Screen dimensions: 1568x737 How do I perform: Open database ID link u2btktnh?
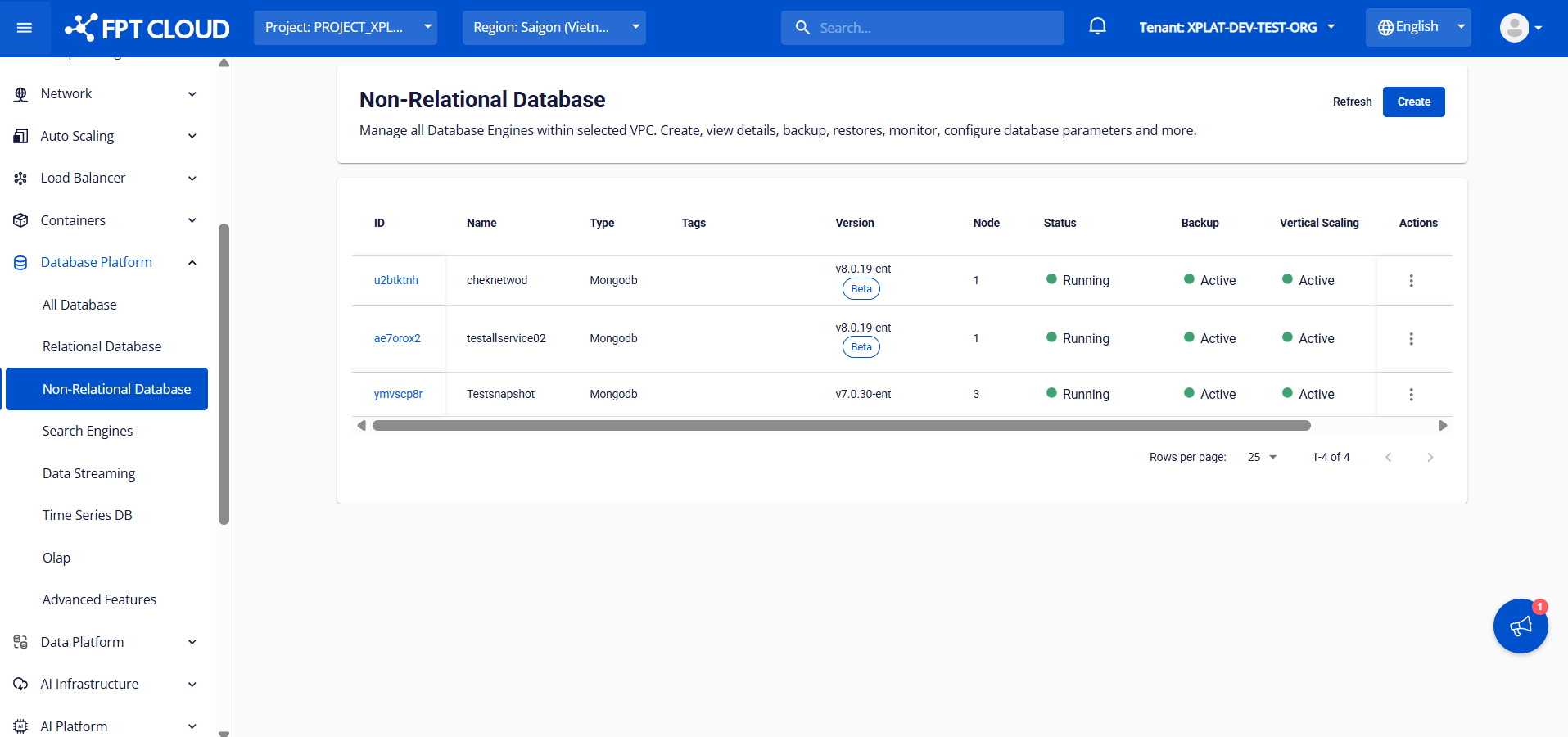coord(396,281)
